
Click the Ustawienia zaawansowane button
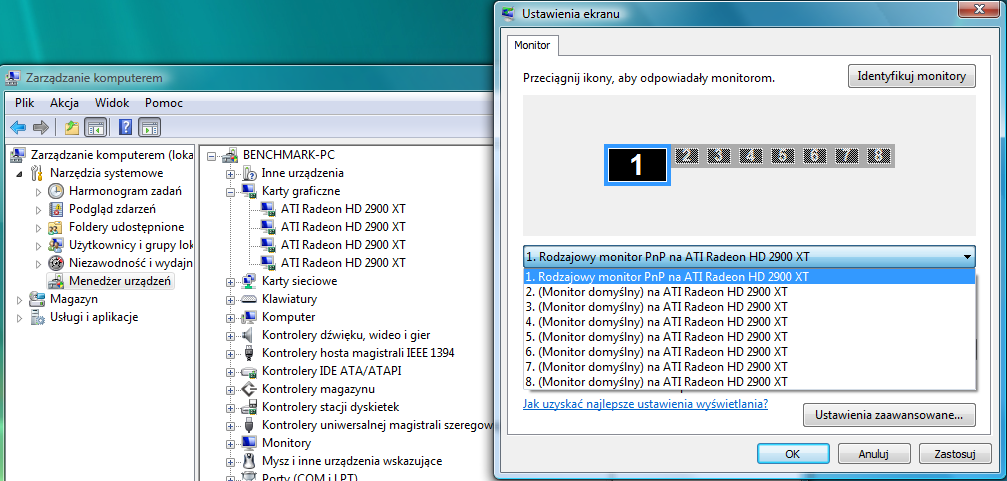889,415
